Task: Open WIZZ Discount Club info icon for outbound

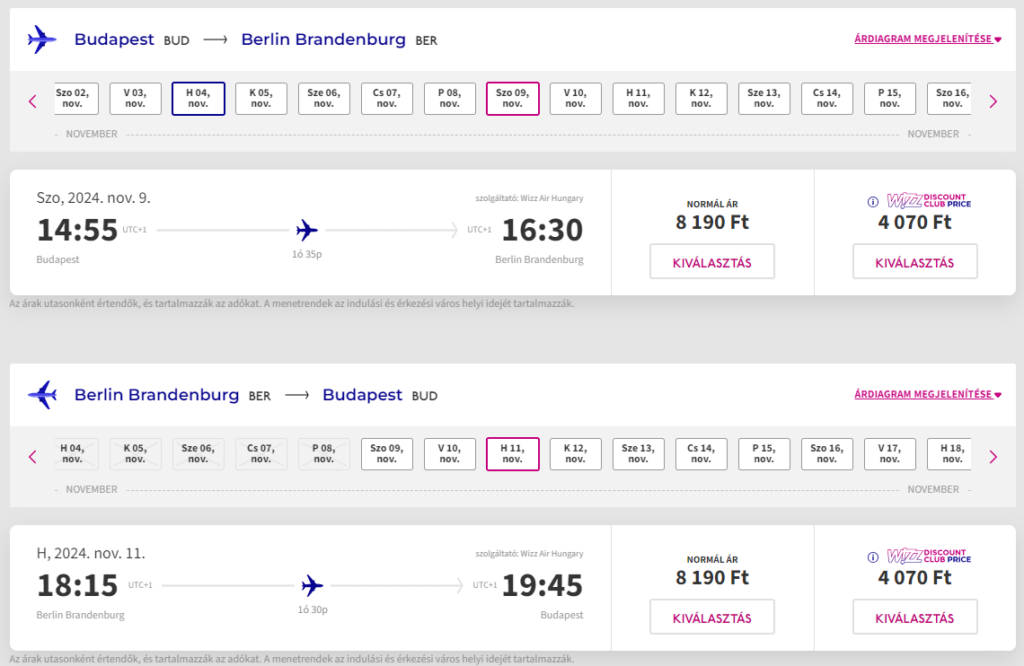Action: pos(872,202)
